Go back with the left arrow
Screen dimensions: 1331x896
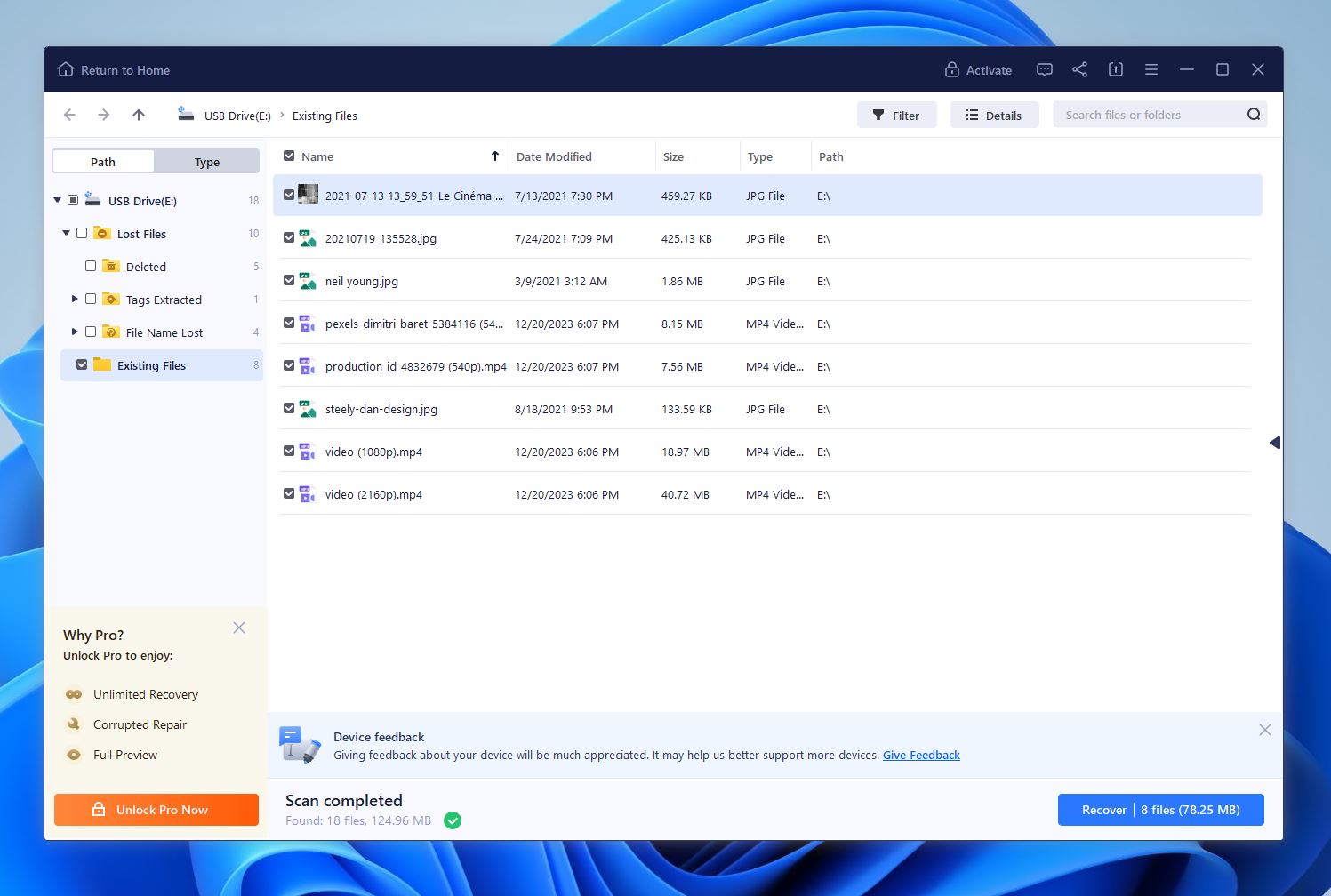coord(69,115)
